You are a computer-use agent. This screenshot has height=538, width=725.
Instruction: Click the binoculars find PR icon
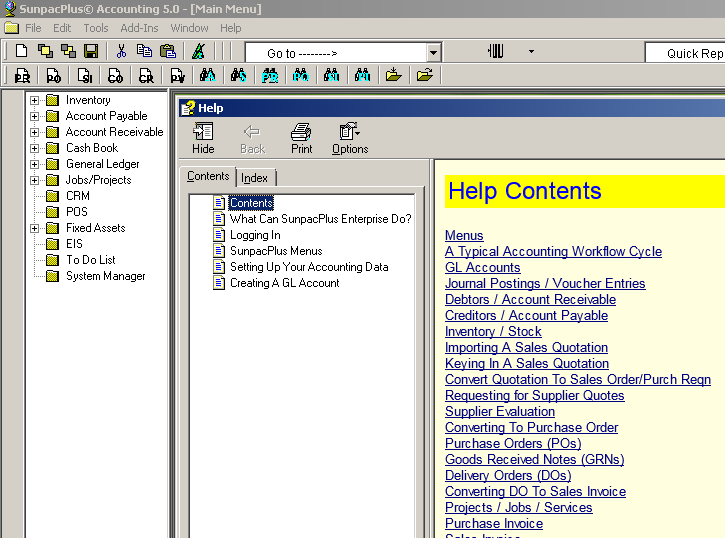click(x=270, y=75)
